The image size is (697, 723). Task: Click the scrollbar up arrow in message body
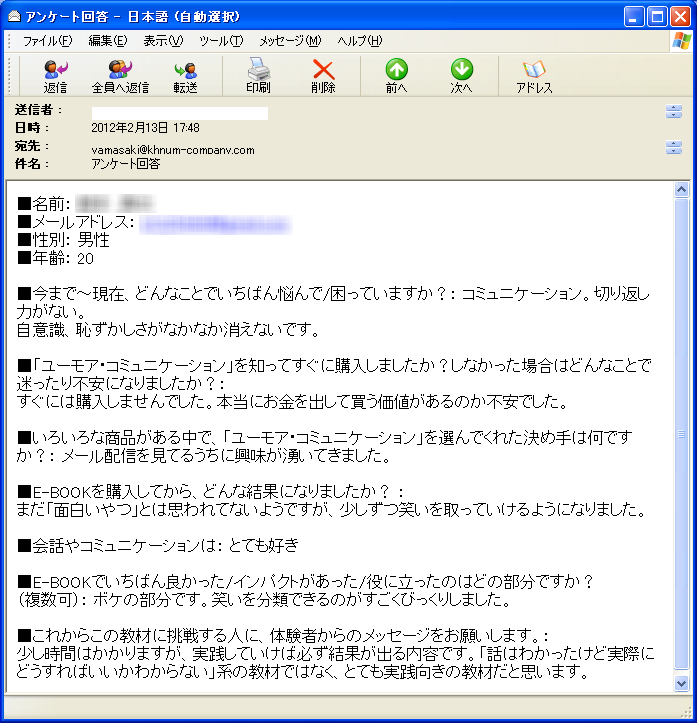click(x=682, y=189)
